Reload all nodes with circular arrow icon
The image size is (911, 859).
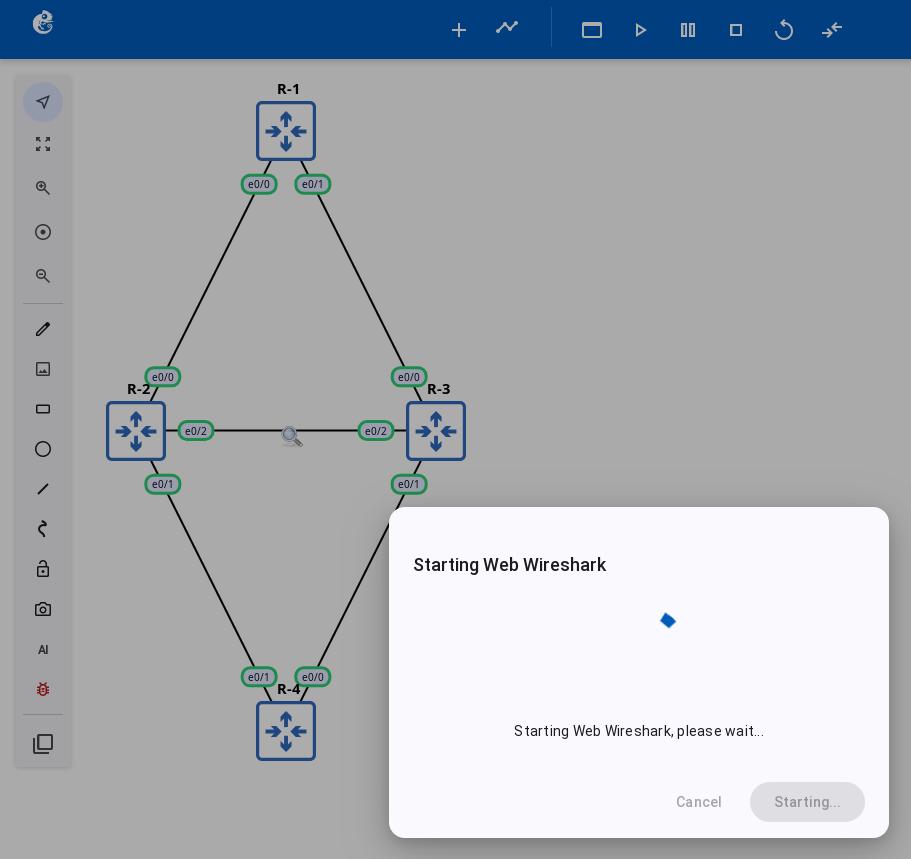[x=784, y=30]
